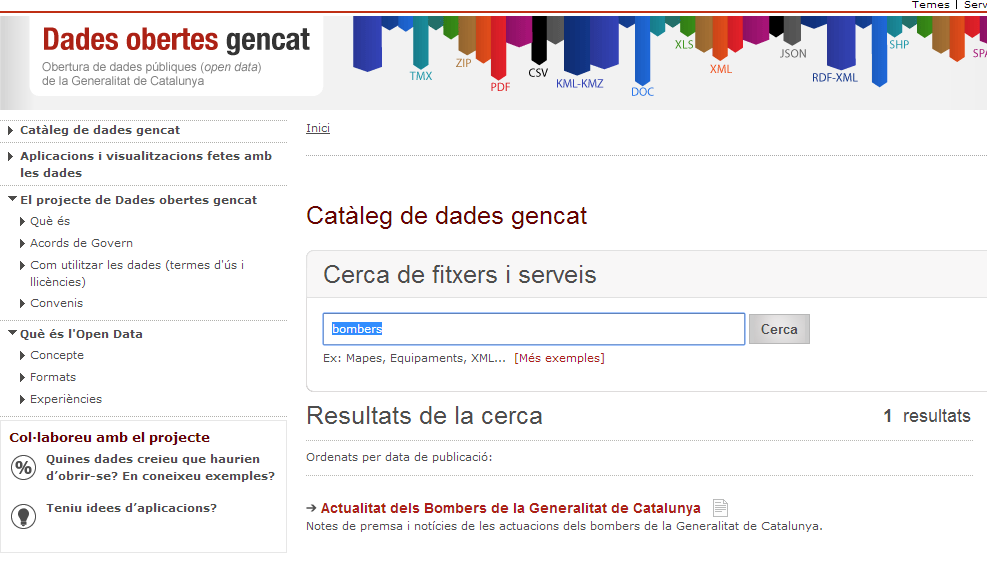Click the search field containing bombers
The image size is (987, 562).
pos(534,329)
